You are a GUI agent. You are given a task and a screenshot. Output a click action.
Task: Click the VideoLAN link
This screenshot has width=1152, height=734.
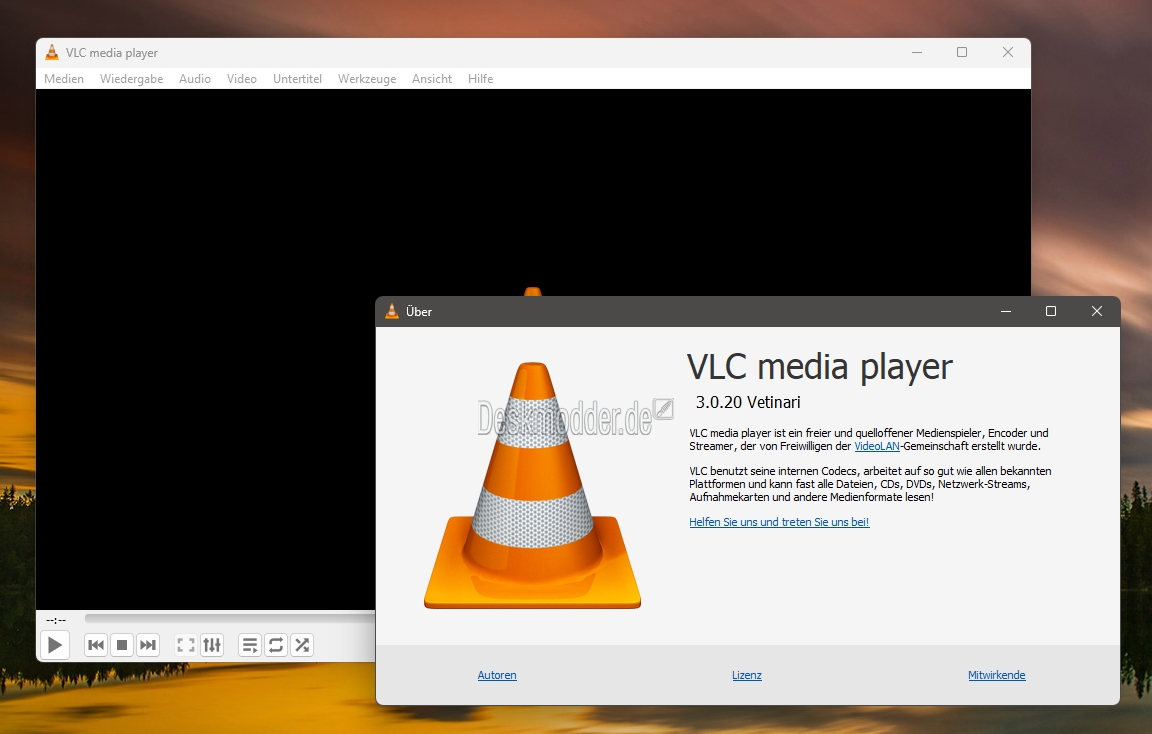(876, 446)
